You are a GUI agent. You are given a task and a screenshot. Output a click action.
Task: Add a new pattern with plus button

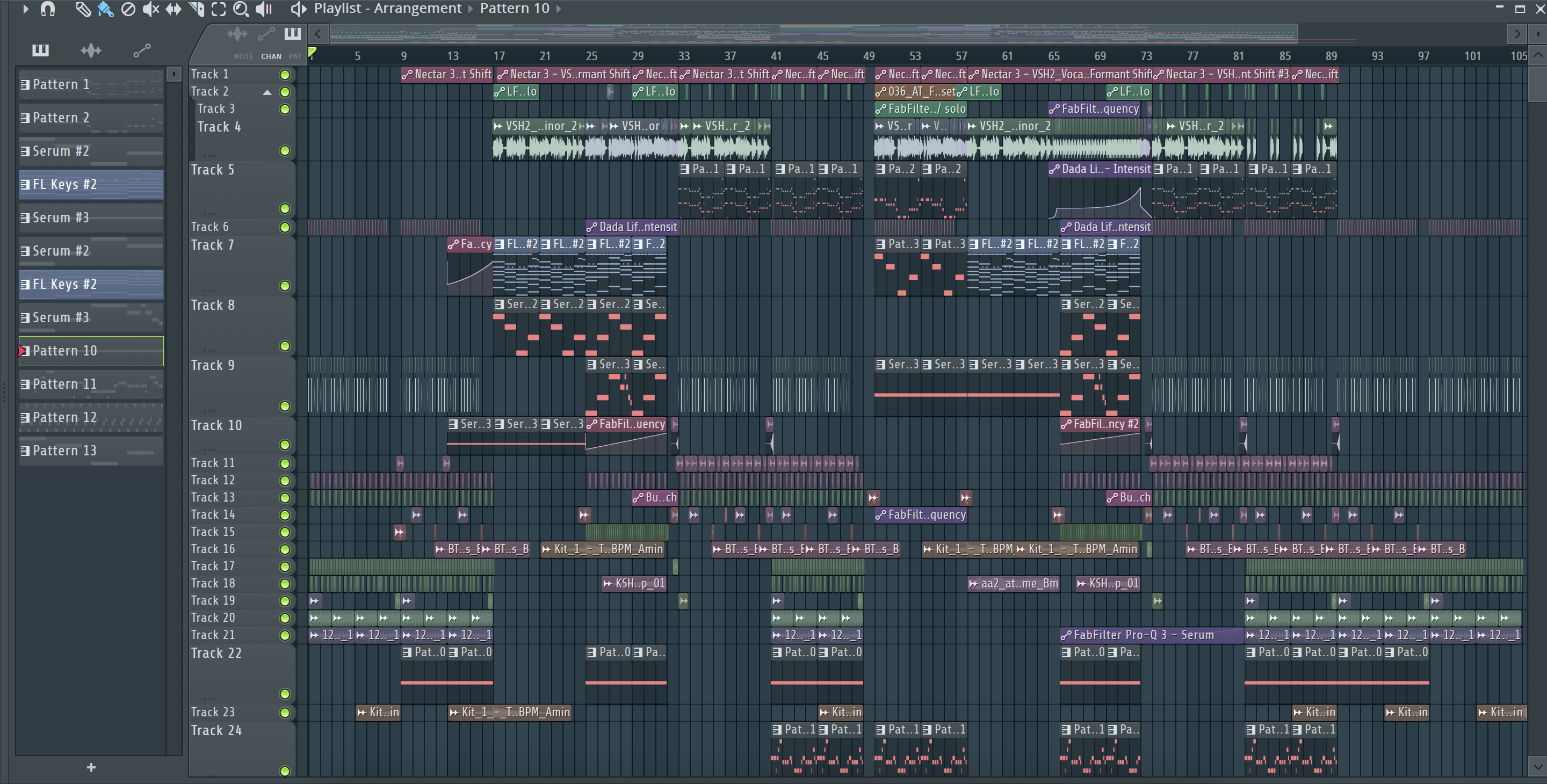tap(91, 767)
